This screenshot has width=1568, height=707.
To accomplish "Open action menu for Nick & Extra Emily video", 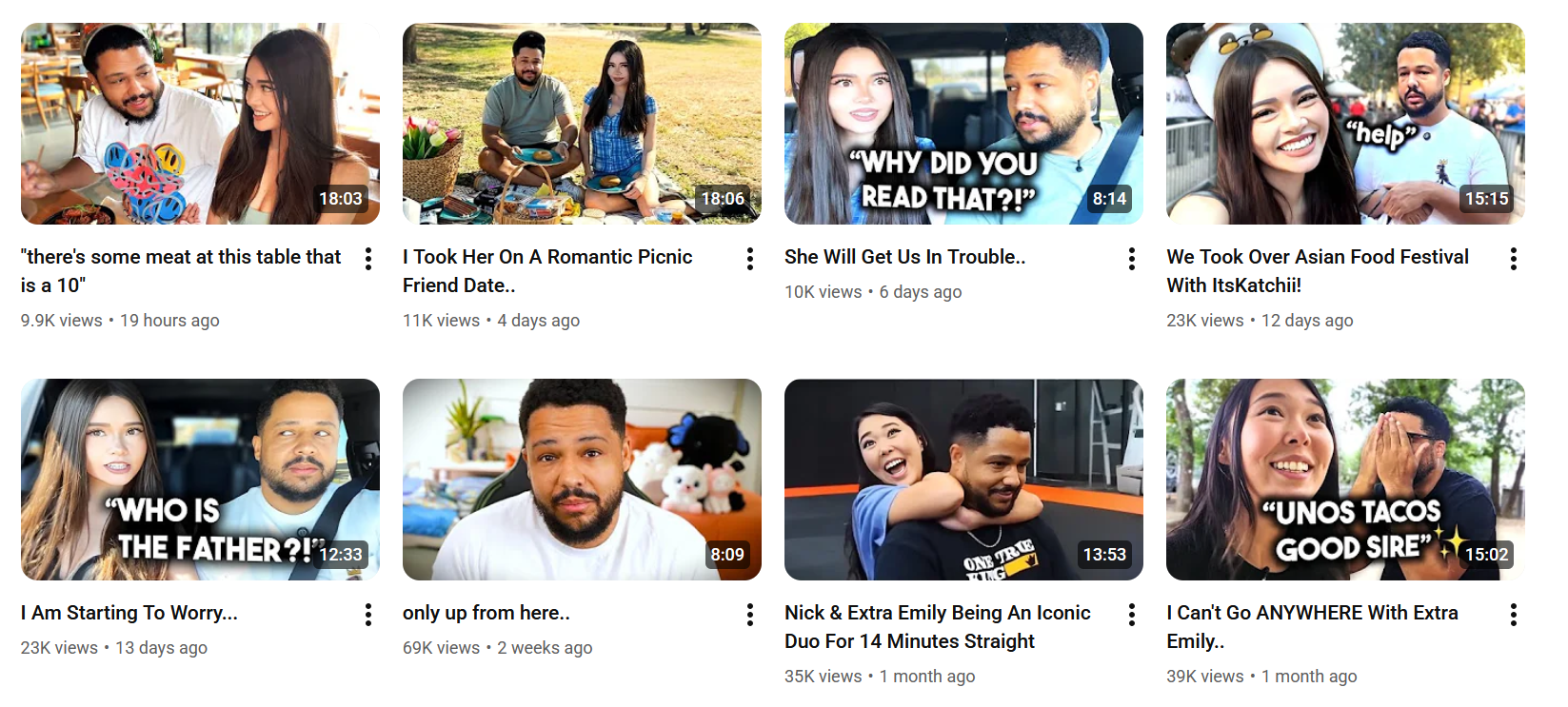I will point(1132,615).
